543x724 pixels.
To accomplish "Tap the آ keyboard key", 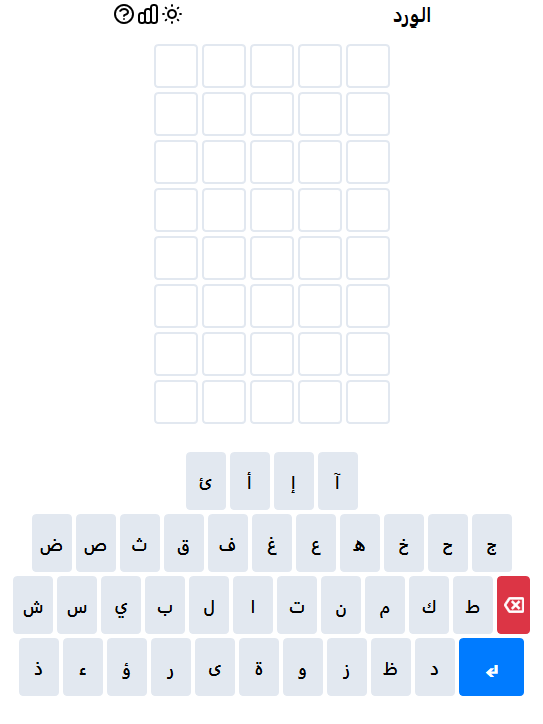I will 338,481.
